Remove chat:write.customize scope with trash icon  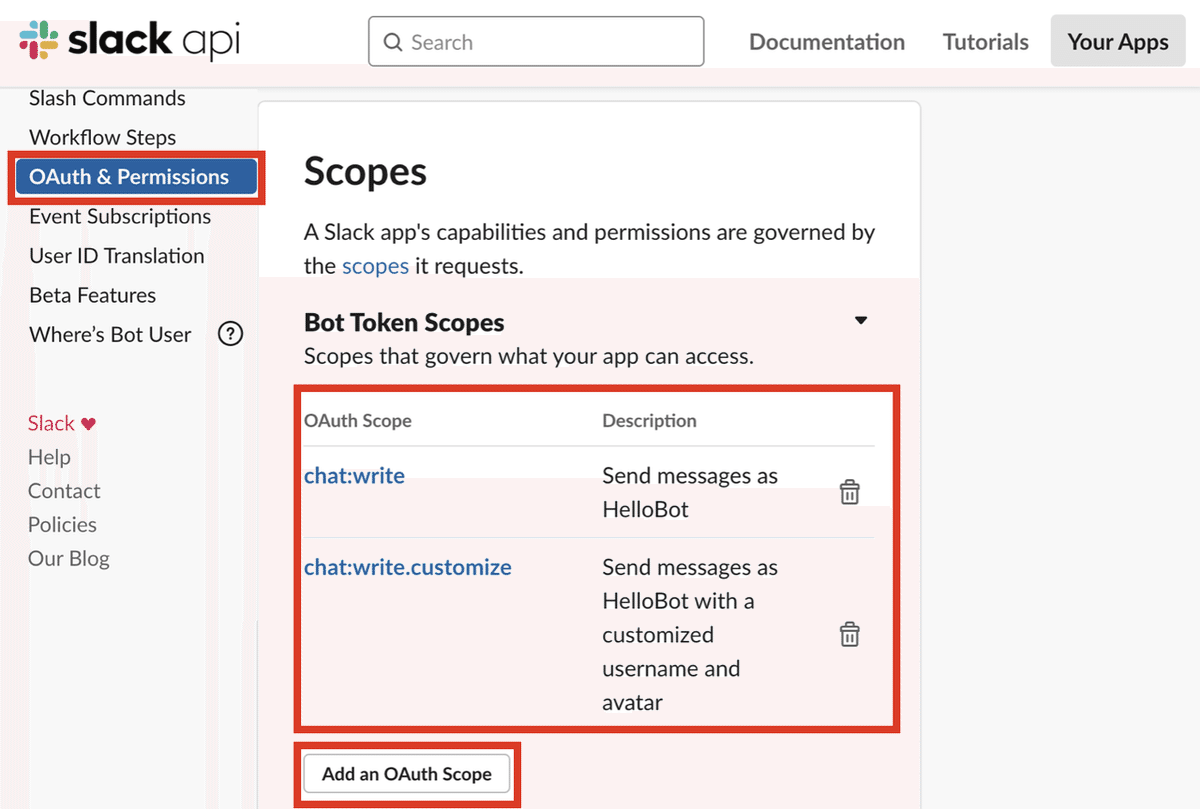pyautogui.click(x=849, y=634)
